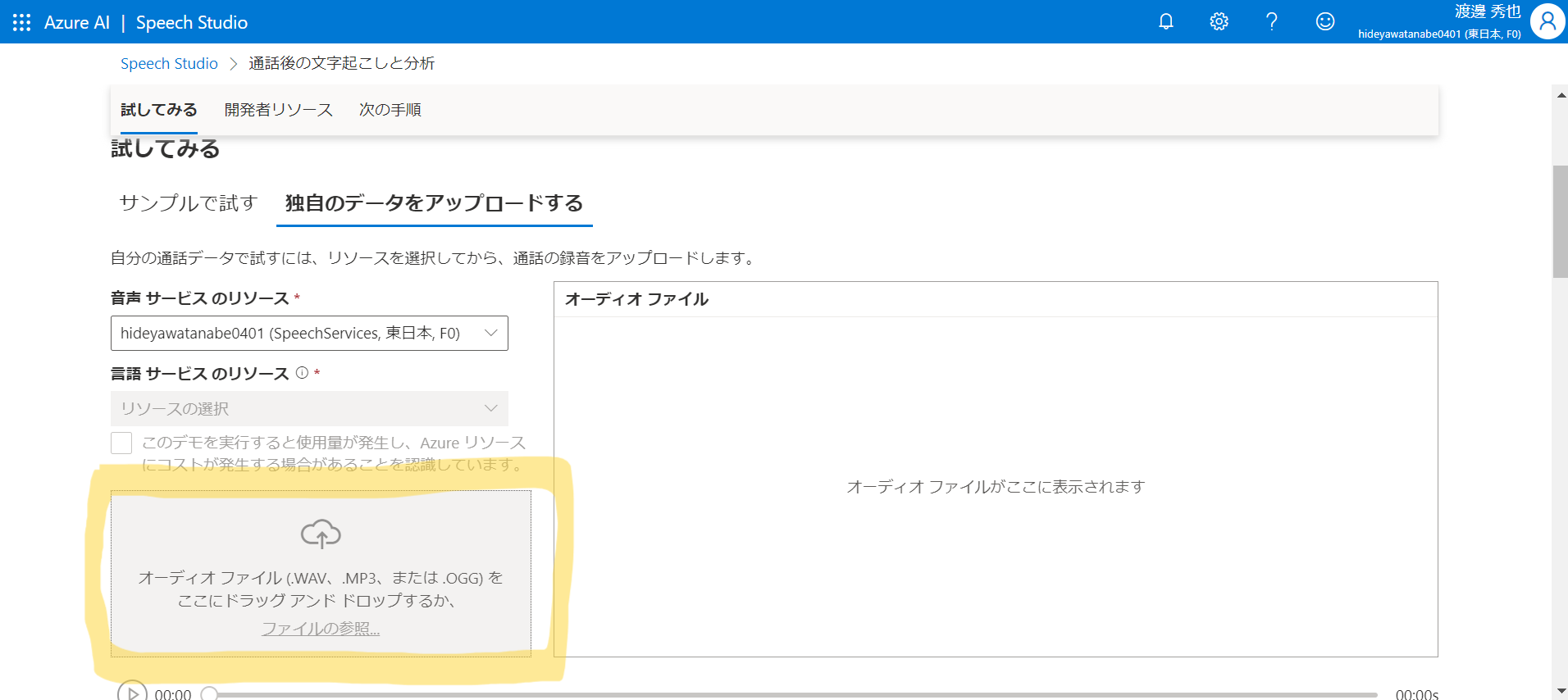Image resolution: width=1568 pixels, height=700 pixels.
Task: Open the 音声 サービス resource dropdown
Action: [x=309, y=333]
